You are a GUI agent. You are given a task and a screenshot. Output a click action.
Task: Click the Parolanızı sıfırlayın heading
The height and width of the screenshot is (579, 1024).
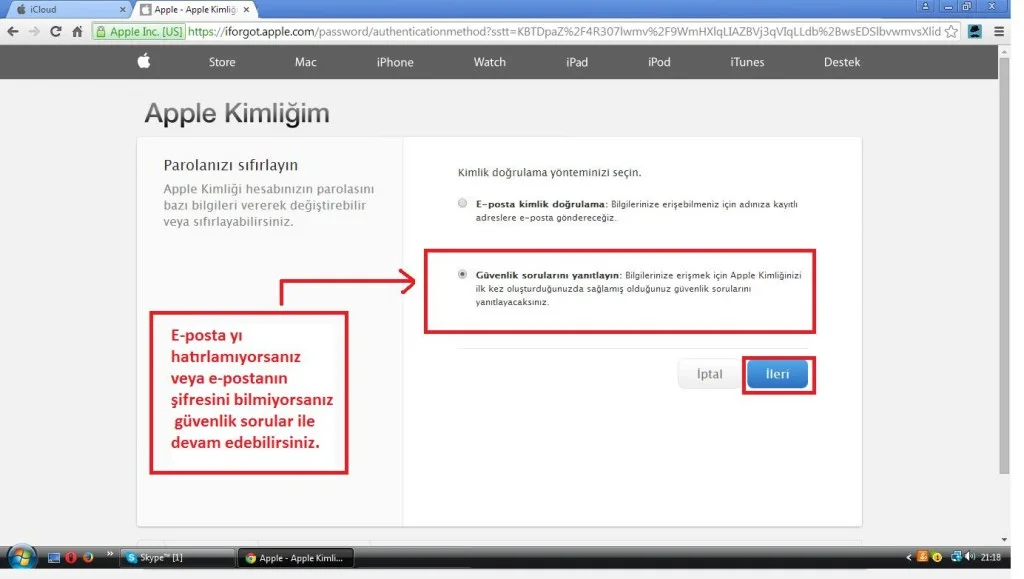tap(231, 165)
